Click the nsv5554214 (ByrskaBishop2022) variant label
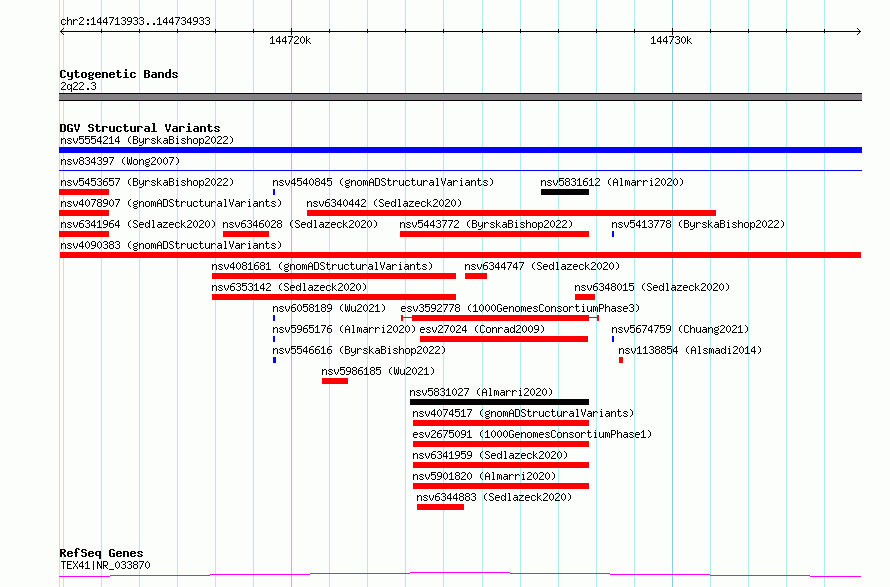The image size is (890, 587). tap(147, 140)
